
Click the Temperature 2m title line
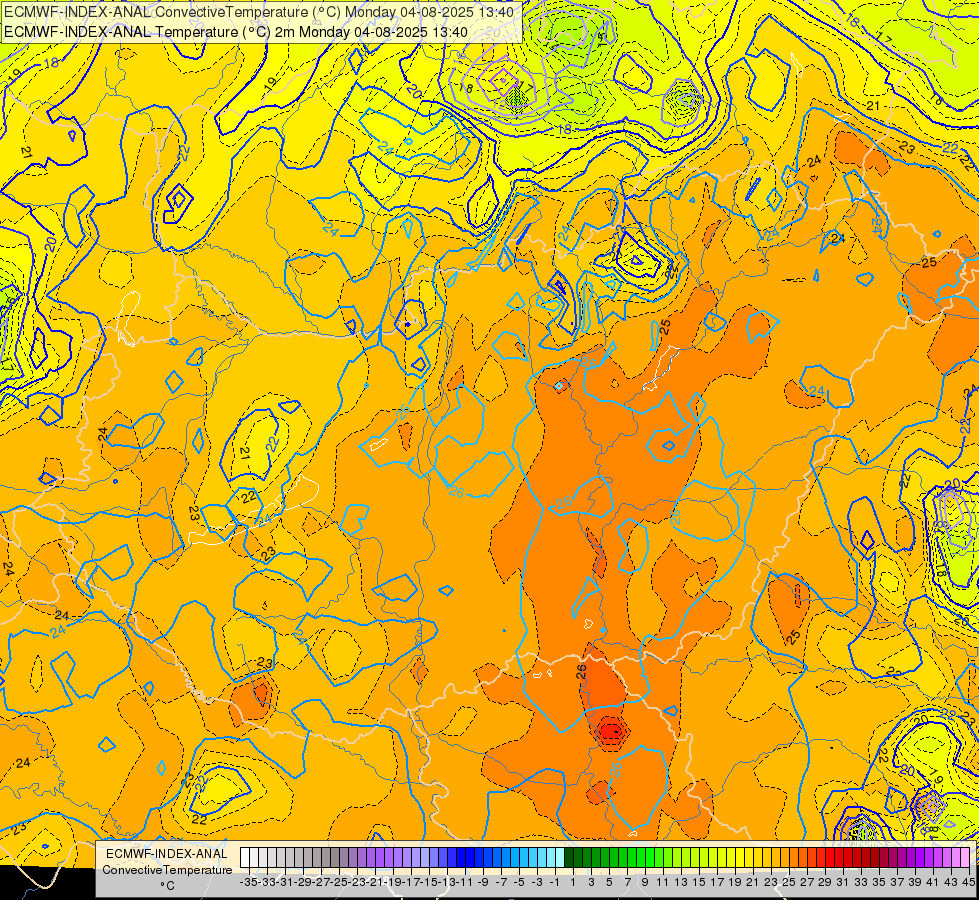236,32
